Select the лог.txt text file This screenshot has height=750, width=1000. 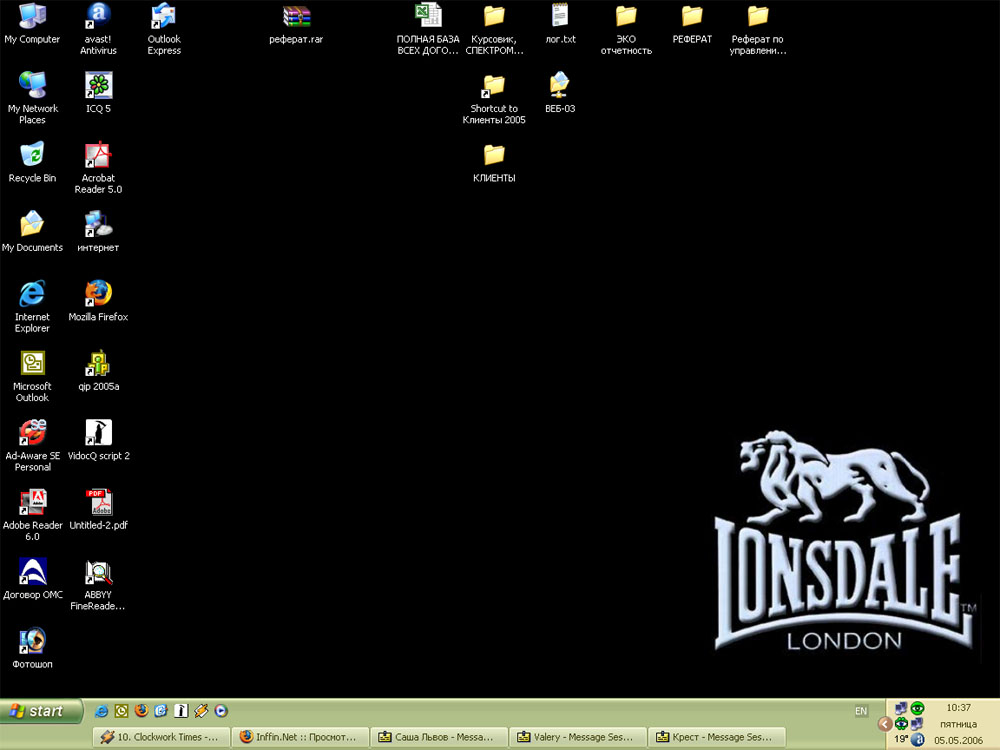pos(560,24)
